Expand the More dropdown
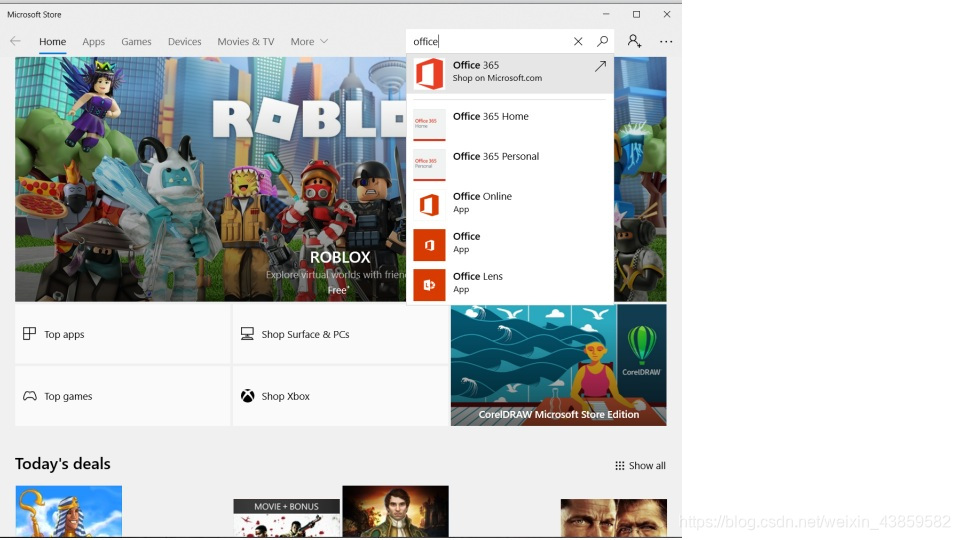Screen dimensions: 960x540 coord(309,42)
